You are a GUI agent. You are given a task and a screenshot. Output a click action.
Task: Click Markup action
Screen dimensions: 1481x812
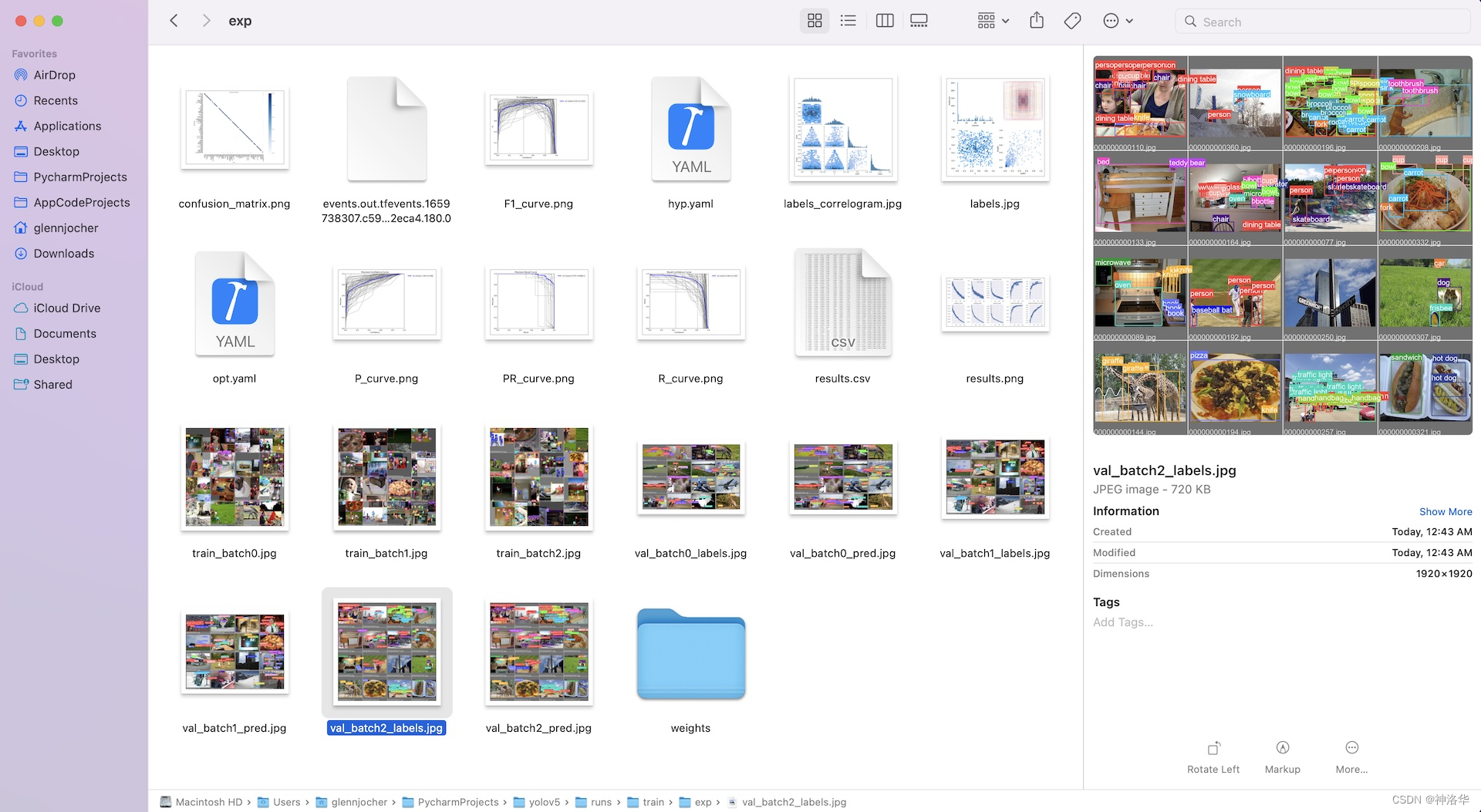point(1282,757)
